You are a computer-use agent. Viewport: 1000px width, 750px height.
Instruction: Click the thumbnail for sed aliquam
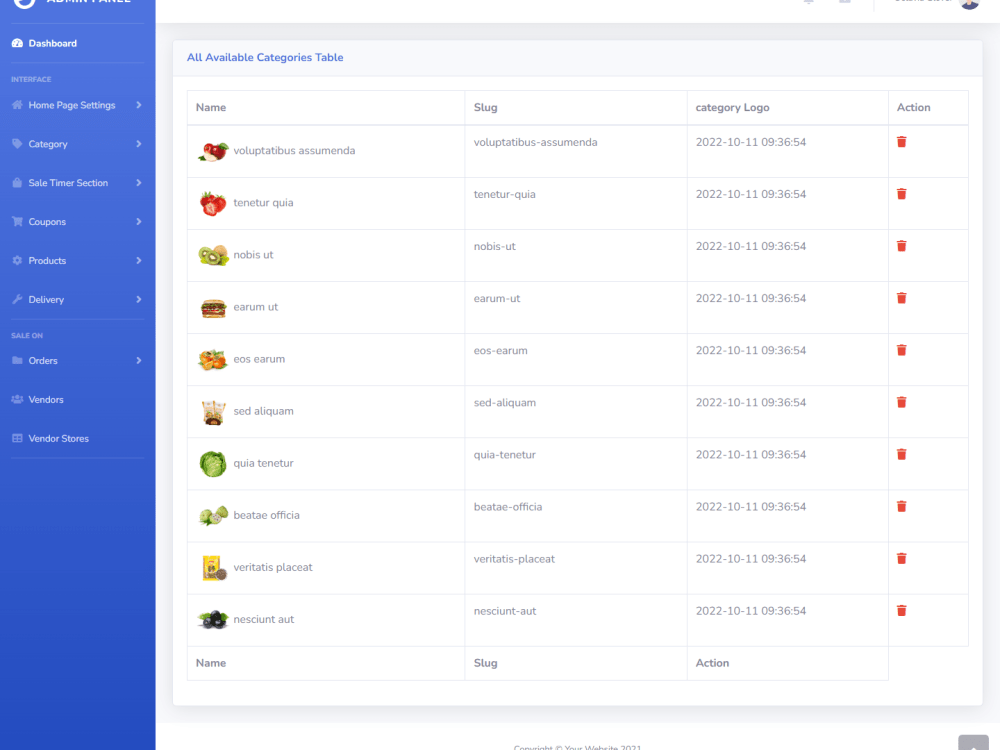coord(213,412)
